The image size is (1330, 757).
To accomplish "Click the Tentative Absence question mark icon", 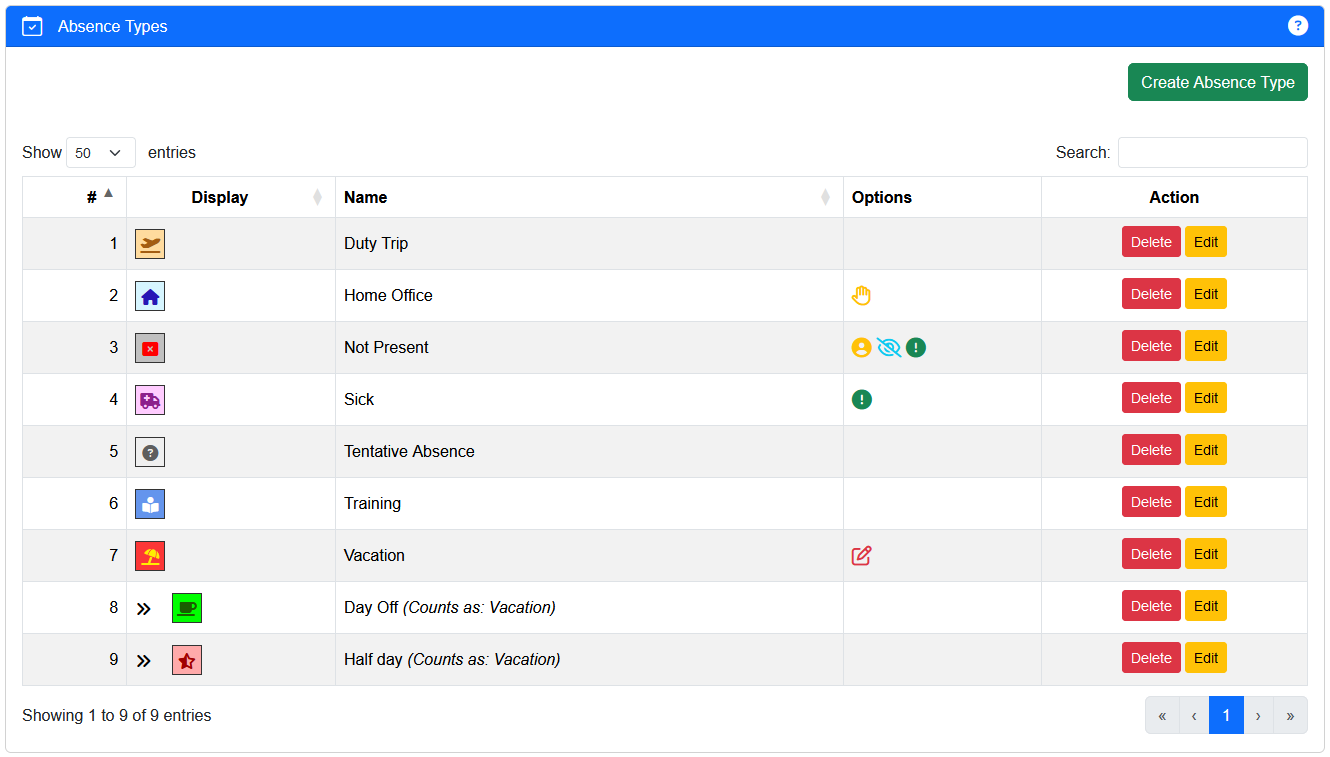I will coord(150,452).
